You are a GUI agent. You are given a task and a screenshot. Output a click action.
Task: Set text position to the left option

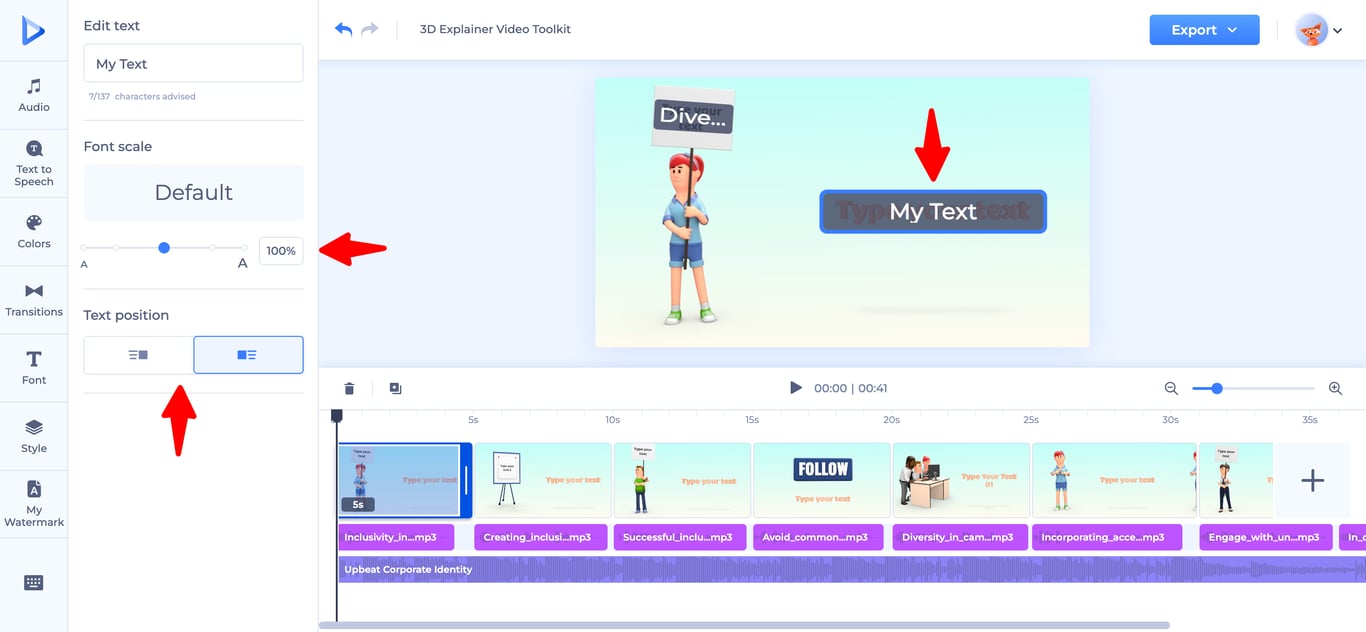tap(138, 355)
